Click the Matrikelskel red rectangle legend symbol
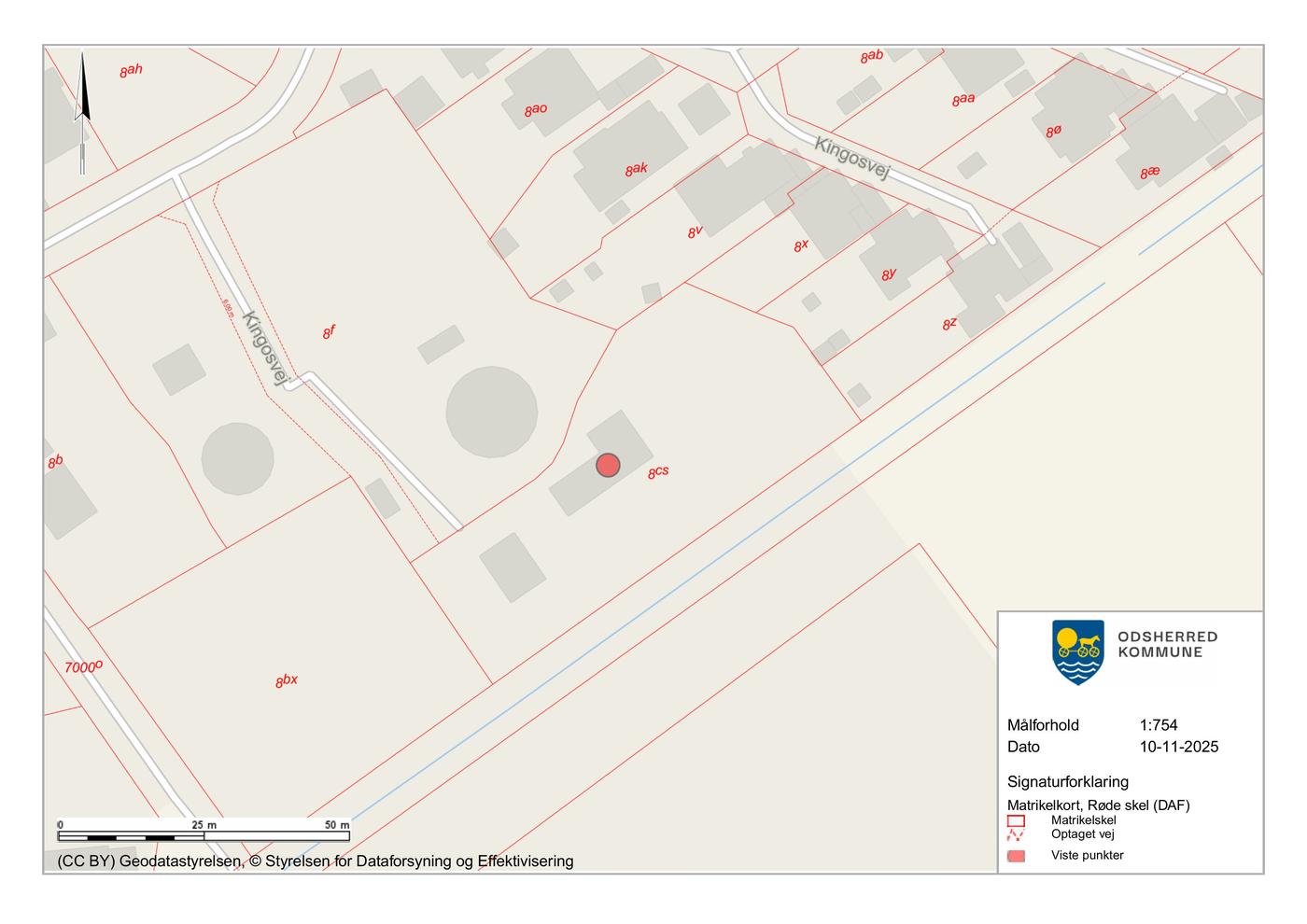The width and height of the screenshot is (1307, 924). [1016, 821]
